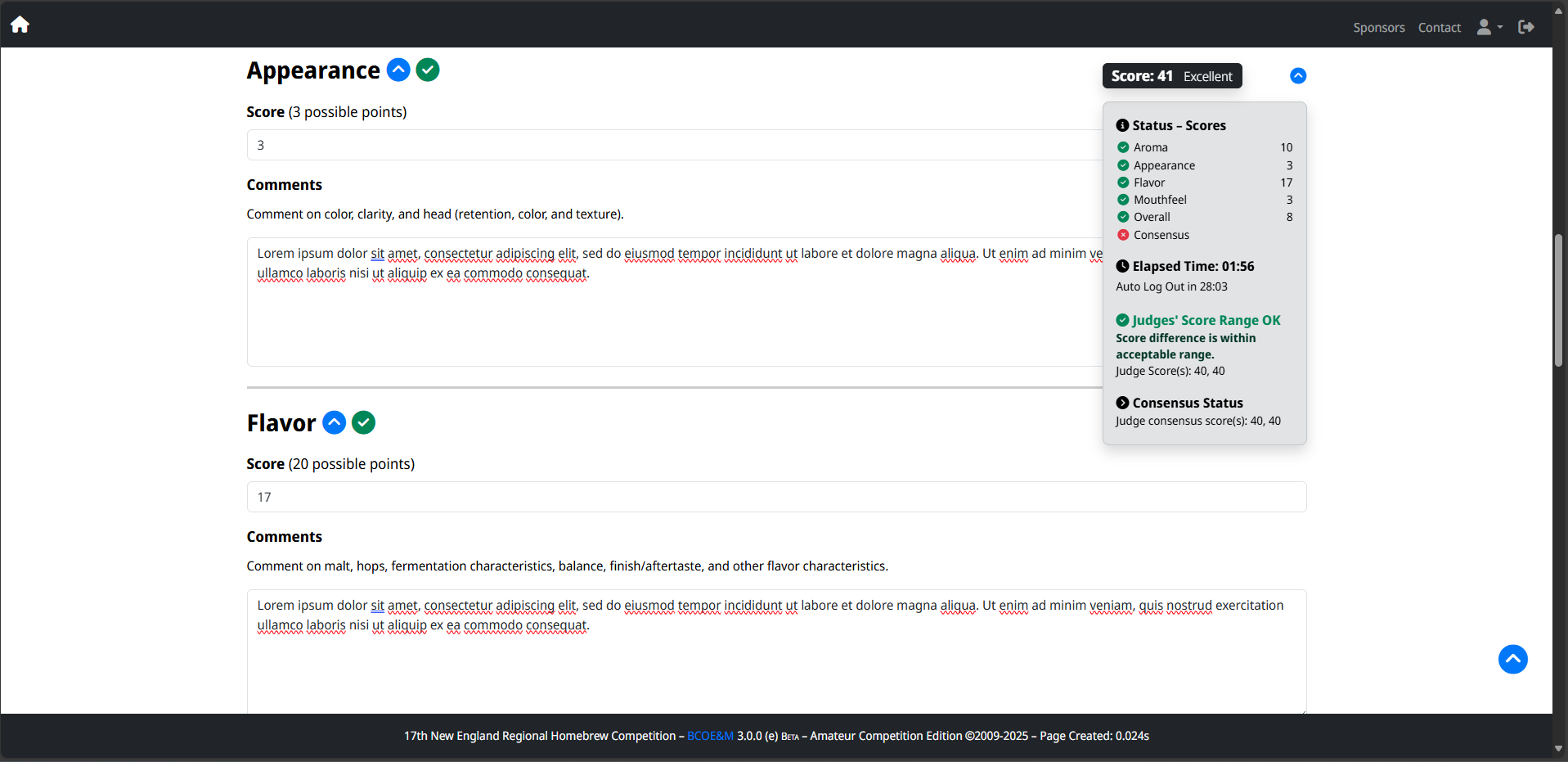Open the Contact page
1568x762 pixels.
point(1439,28)
